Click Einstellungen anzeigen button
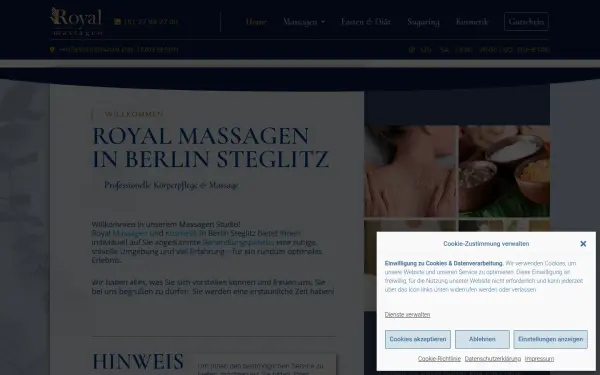 pos(550,339)
